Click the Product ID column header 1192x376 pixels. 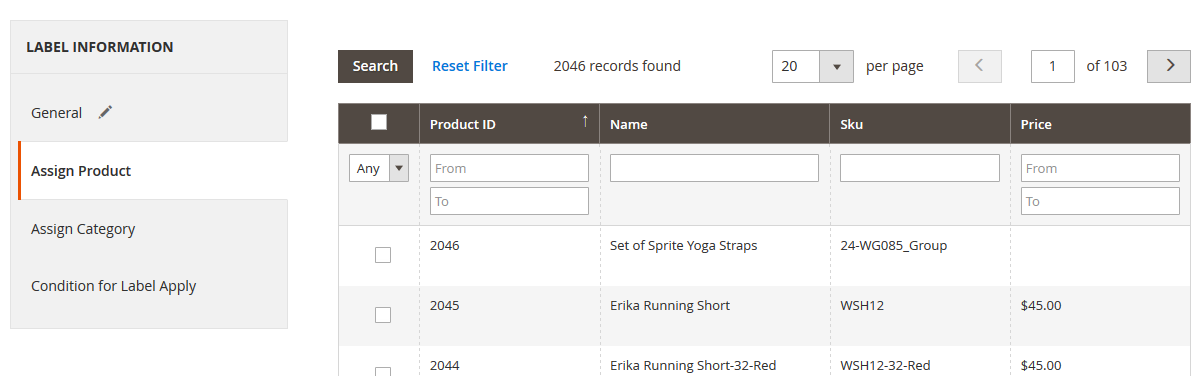509,124
